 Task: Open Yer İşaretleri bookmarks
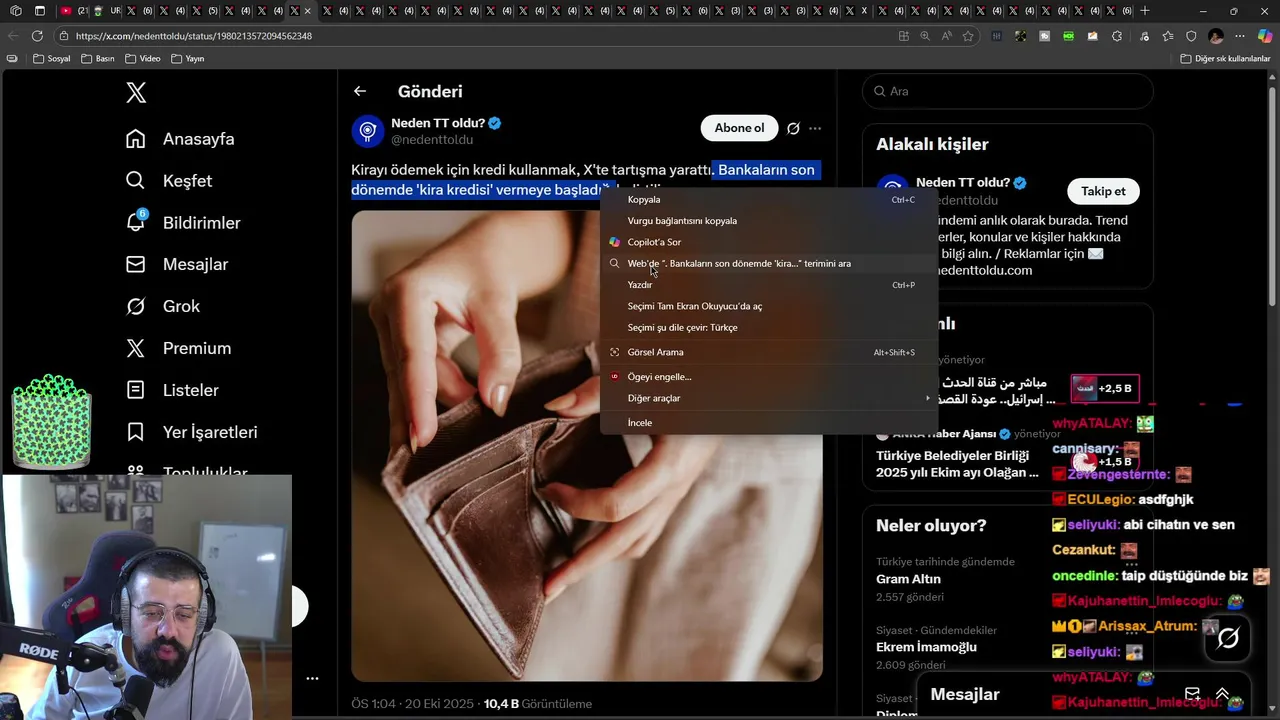(192, 433)
